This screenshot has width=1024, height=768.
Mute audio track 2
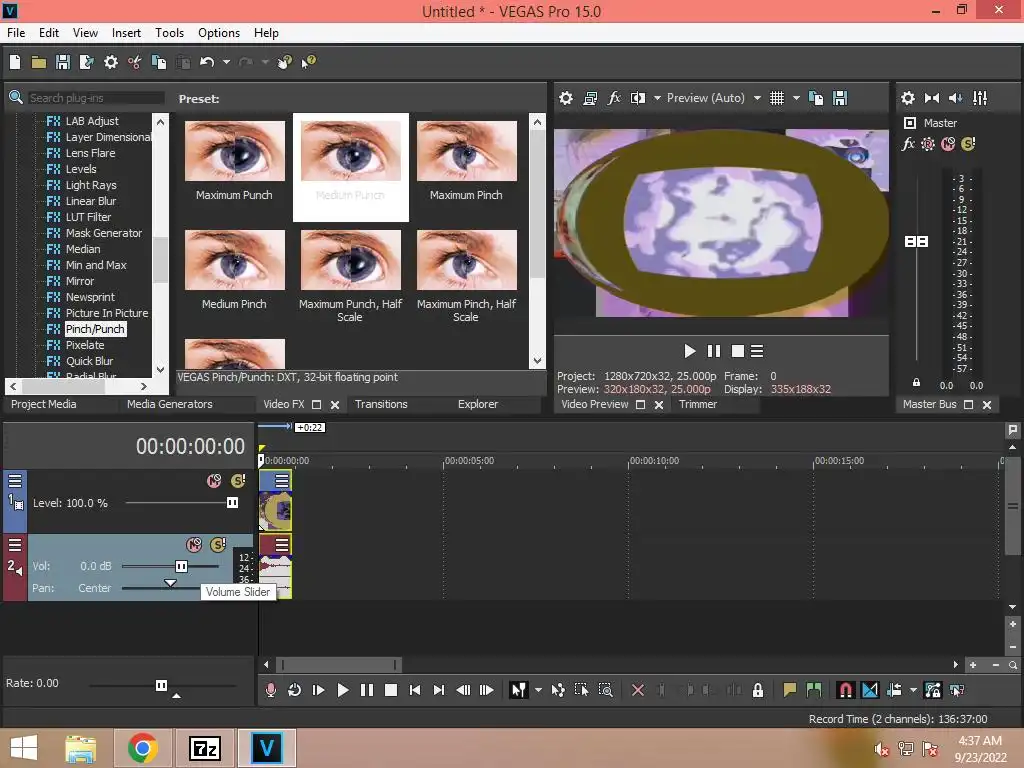coord(194,545)
